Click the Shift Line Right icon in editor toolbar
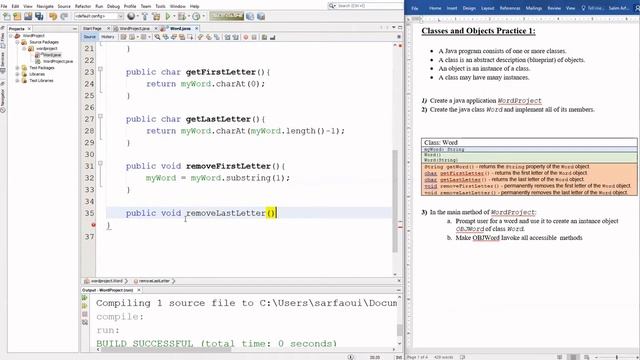Image resolution: width=640 pixels, height=360 pixels. tap(236, 37)
